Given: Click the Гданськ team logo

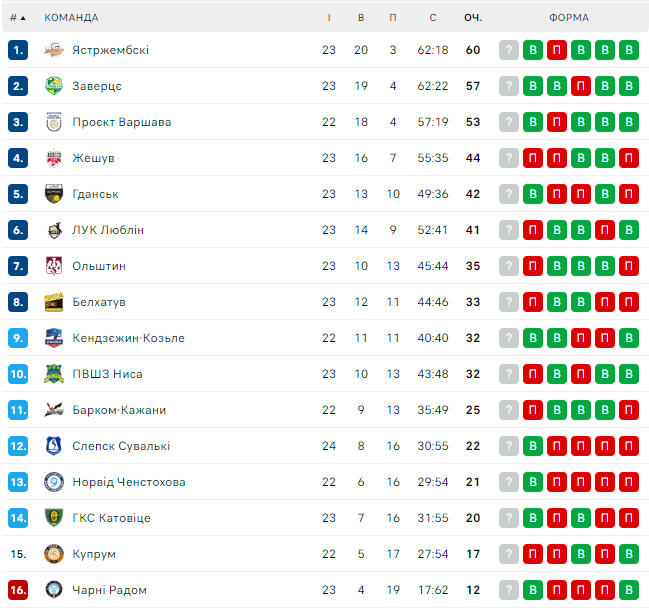Looking at the screenshot, I should [x=54, y=194].
